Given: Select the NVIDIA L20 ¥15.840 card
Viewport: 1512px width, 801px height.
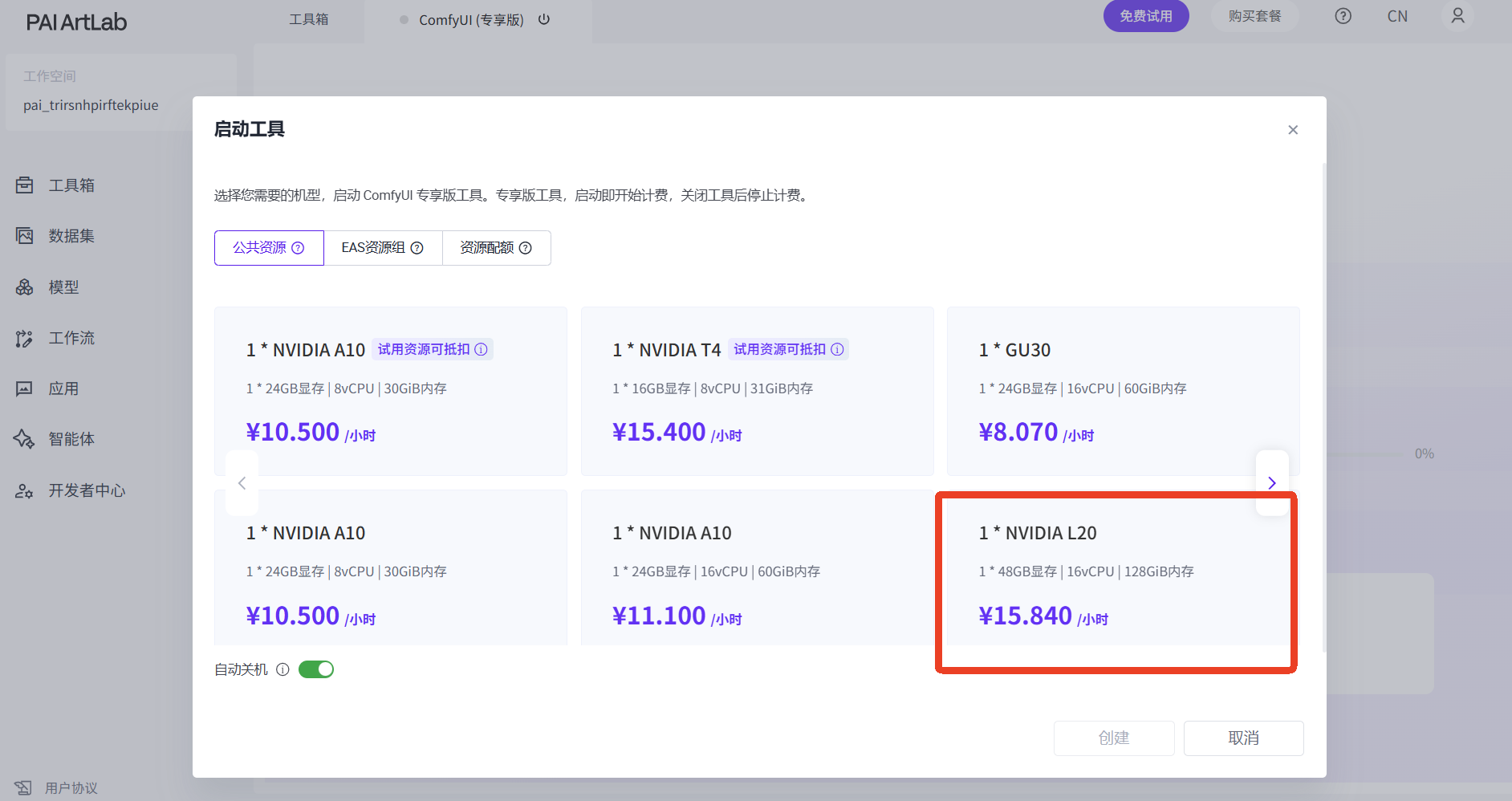Looking at the screenshot, I should (x=1124, y=567).
